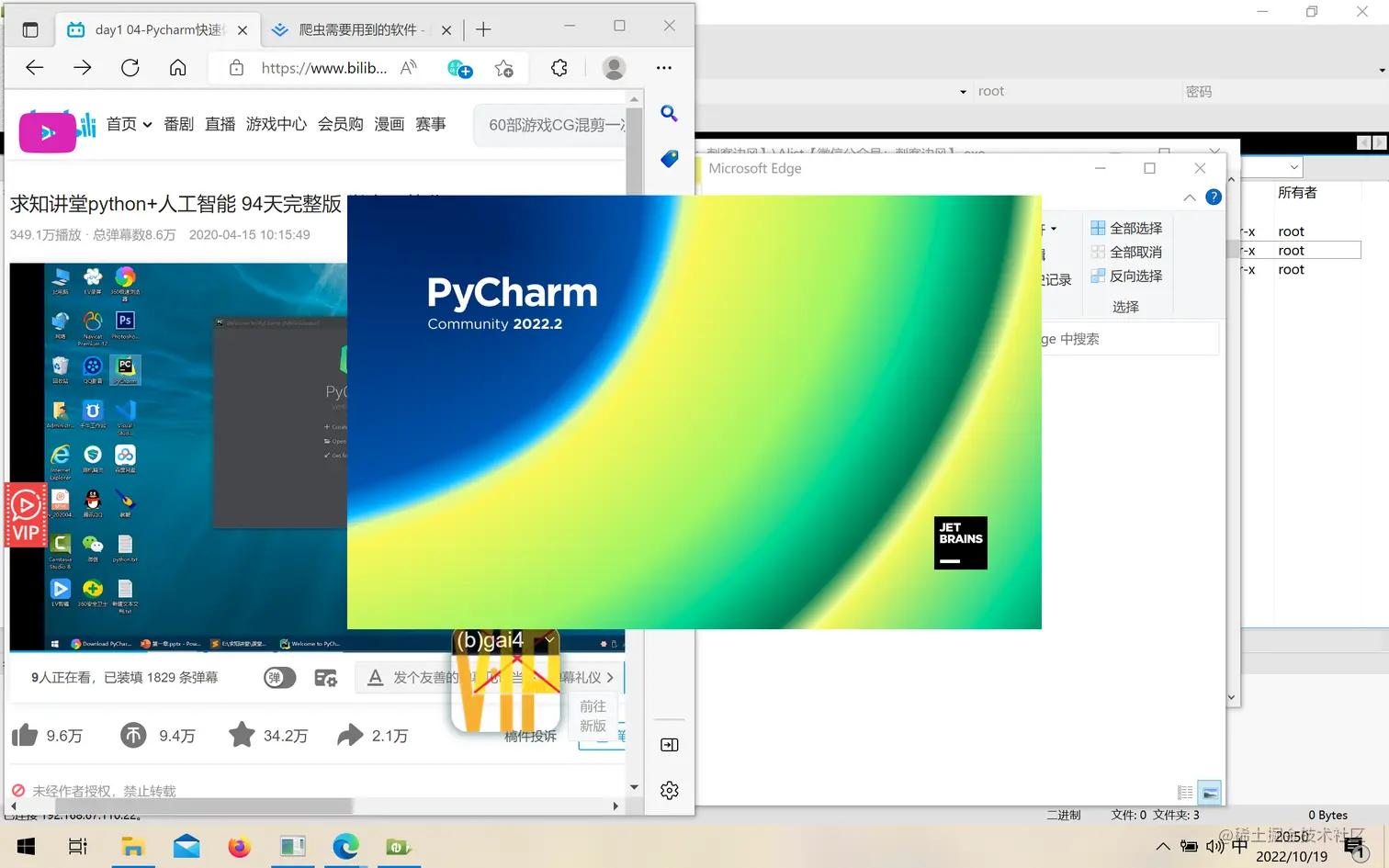1389x868 pixels.
Task: Open Firefox from the taskbar
Action: pyautogui.click(x=240, y=847)
